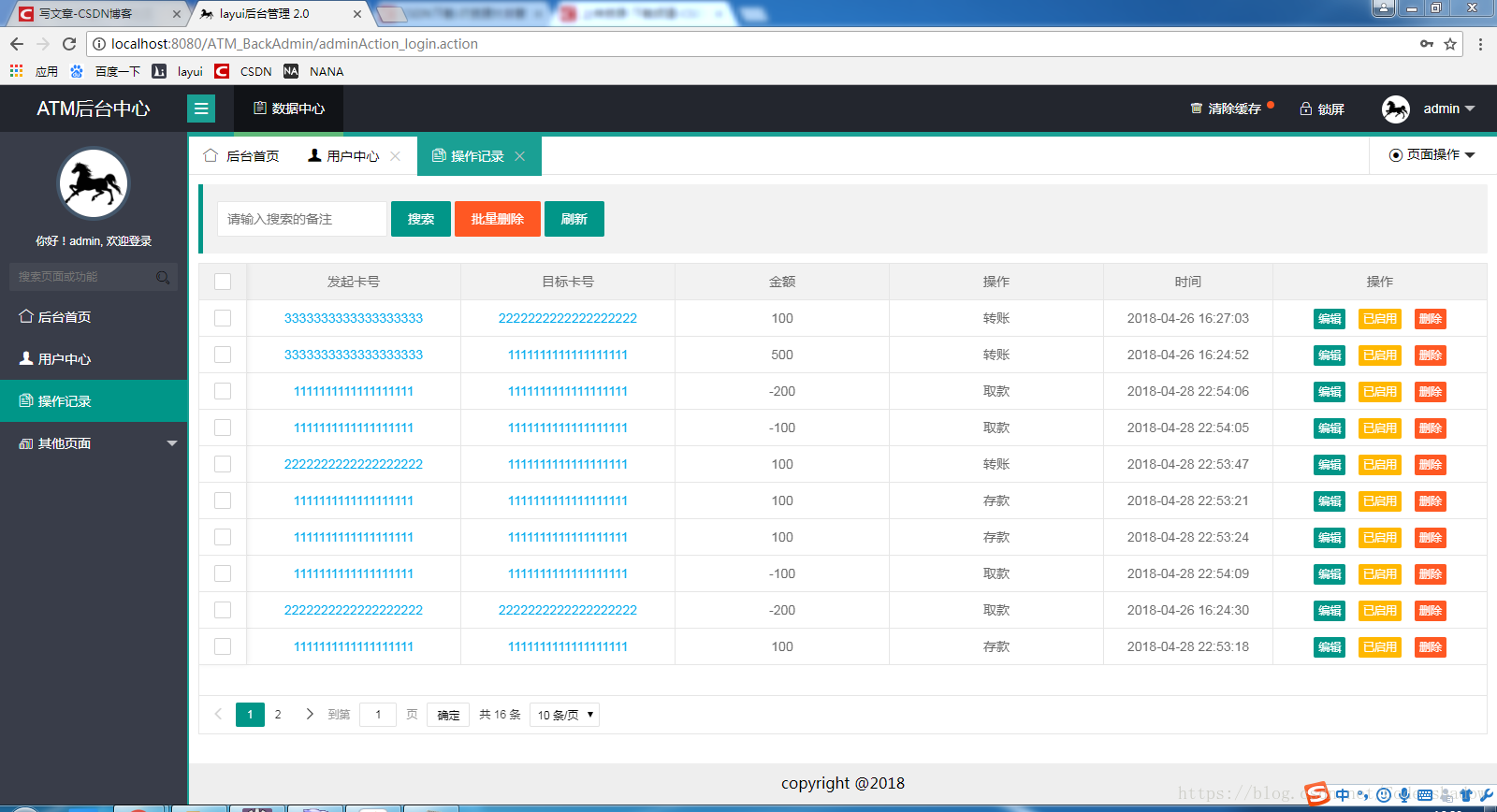Click the previous page arrow in pagination
Screen dimensions: 1497x812
point(218,715)
